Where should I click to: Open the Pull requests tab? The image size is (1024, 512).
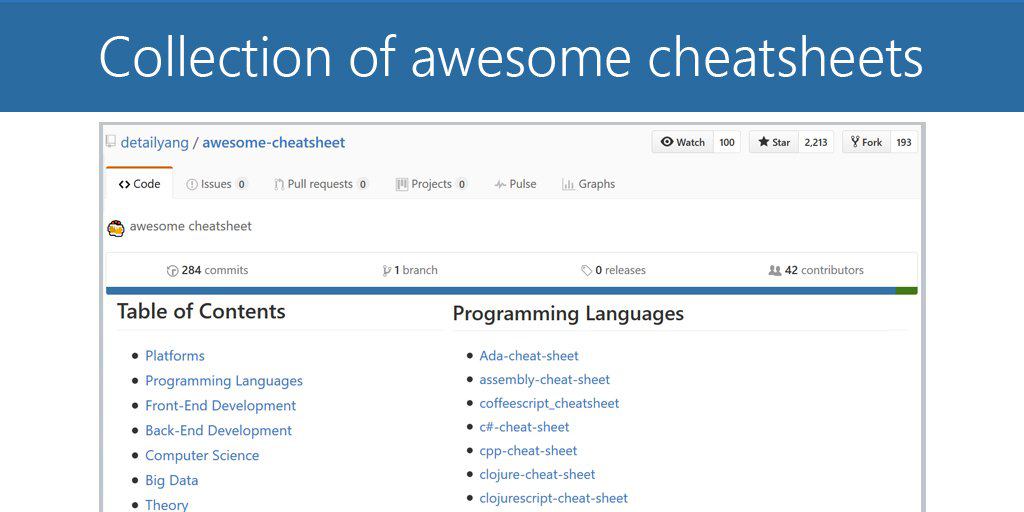[321, 184]
